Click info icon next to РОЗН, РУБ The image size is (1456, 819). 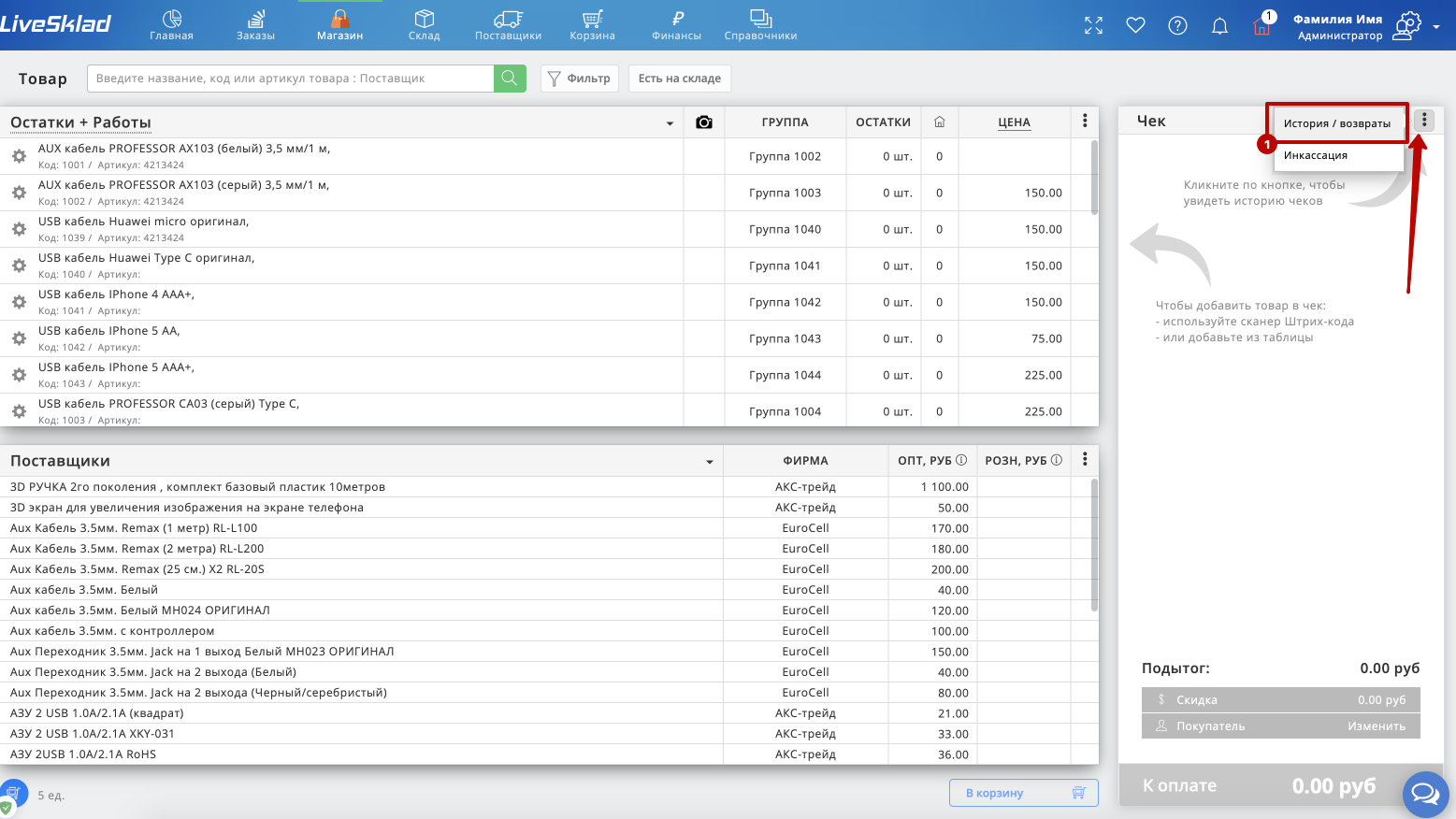1057,460
